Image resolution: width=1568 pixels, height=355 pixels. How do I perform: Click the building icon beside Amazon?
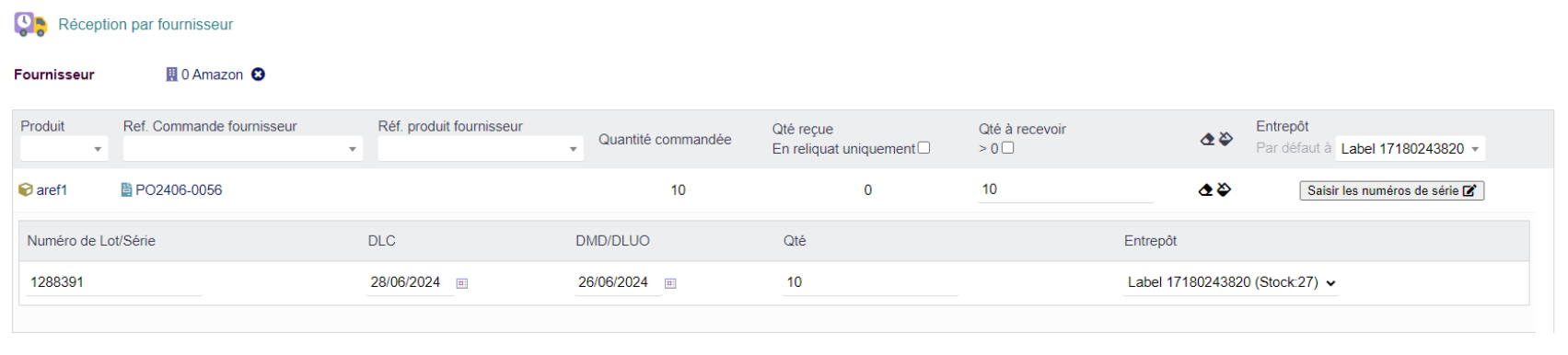[x=171, y=74]
